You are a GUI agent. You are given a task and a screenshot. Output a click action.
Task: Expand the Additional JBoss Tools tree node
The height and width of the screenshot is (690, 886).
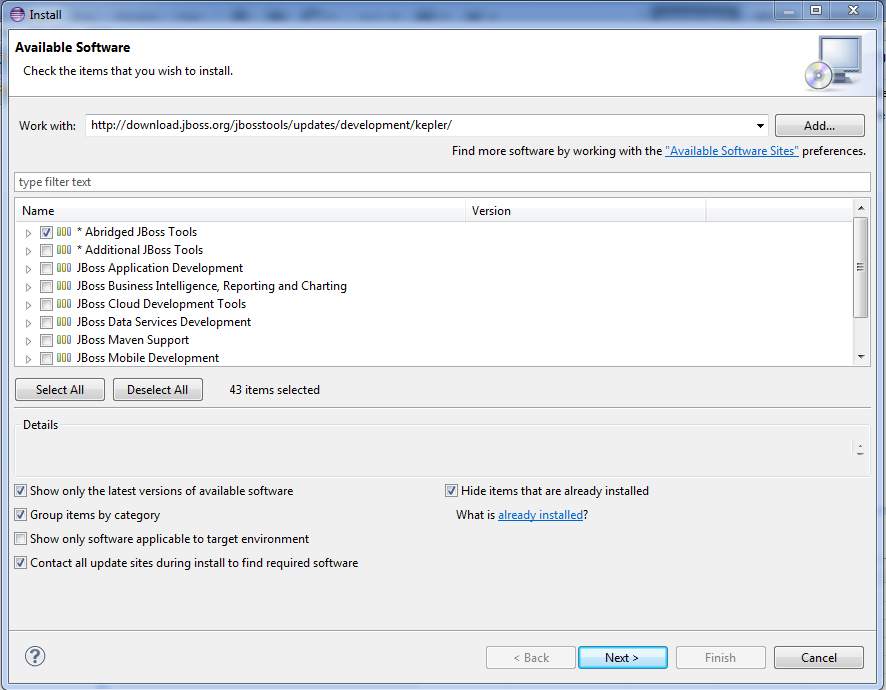tap(28, 251)
